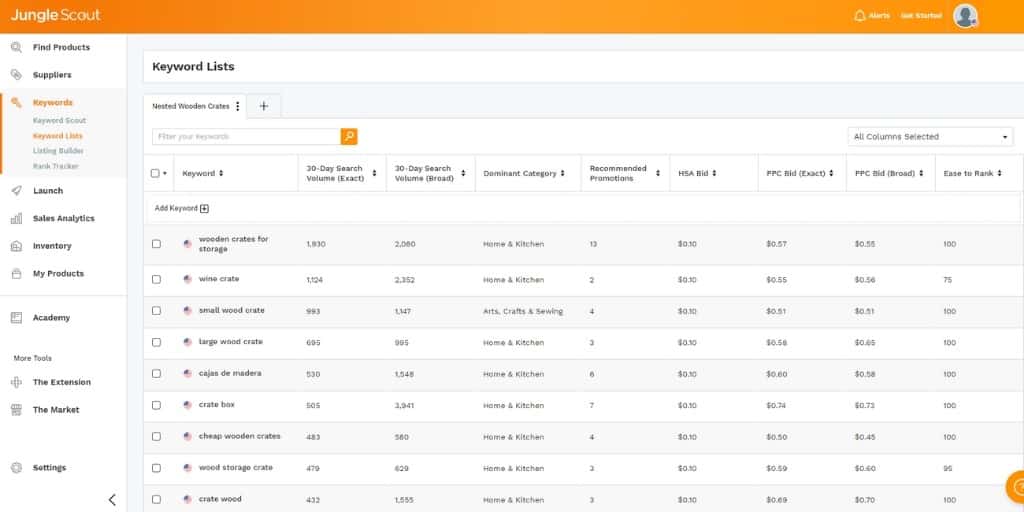Add a new keyword list tab with plus
Image resolution: width=1024 pixels, height=512 pixels.
tap(264, 106)
